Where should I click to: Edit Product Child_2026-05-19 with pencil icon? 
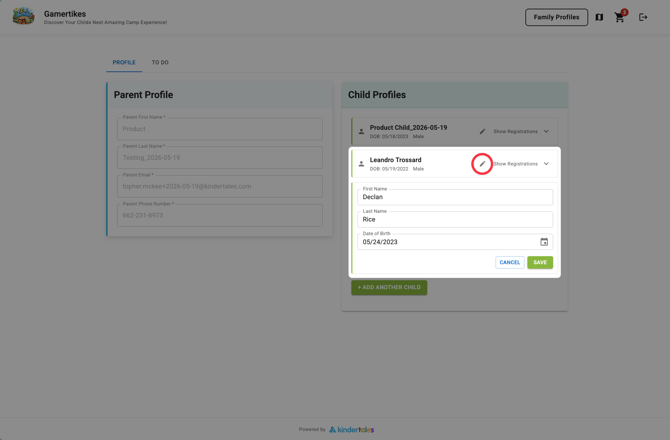(482, 131)
